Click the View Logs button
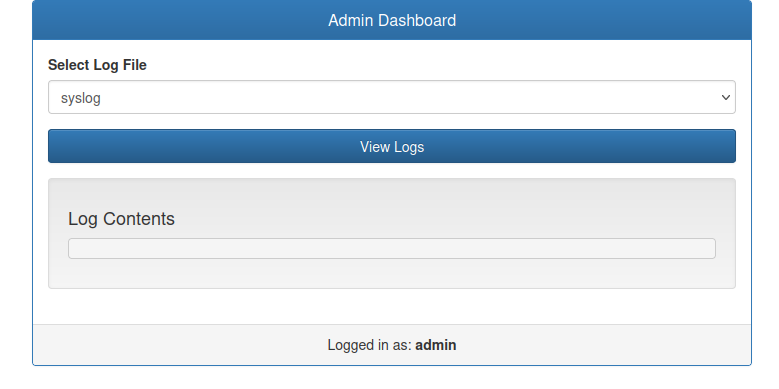779x389 pixels. click(391, 147)
